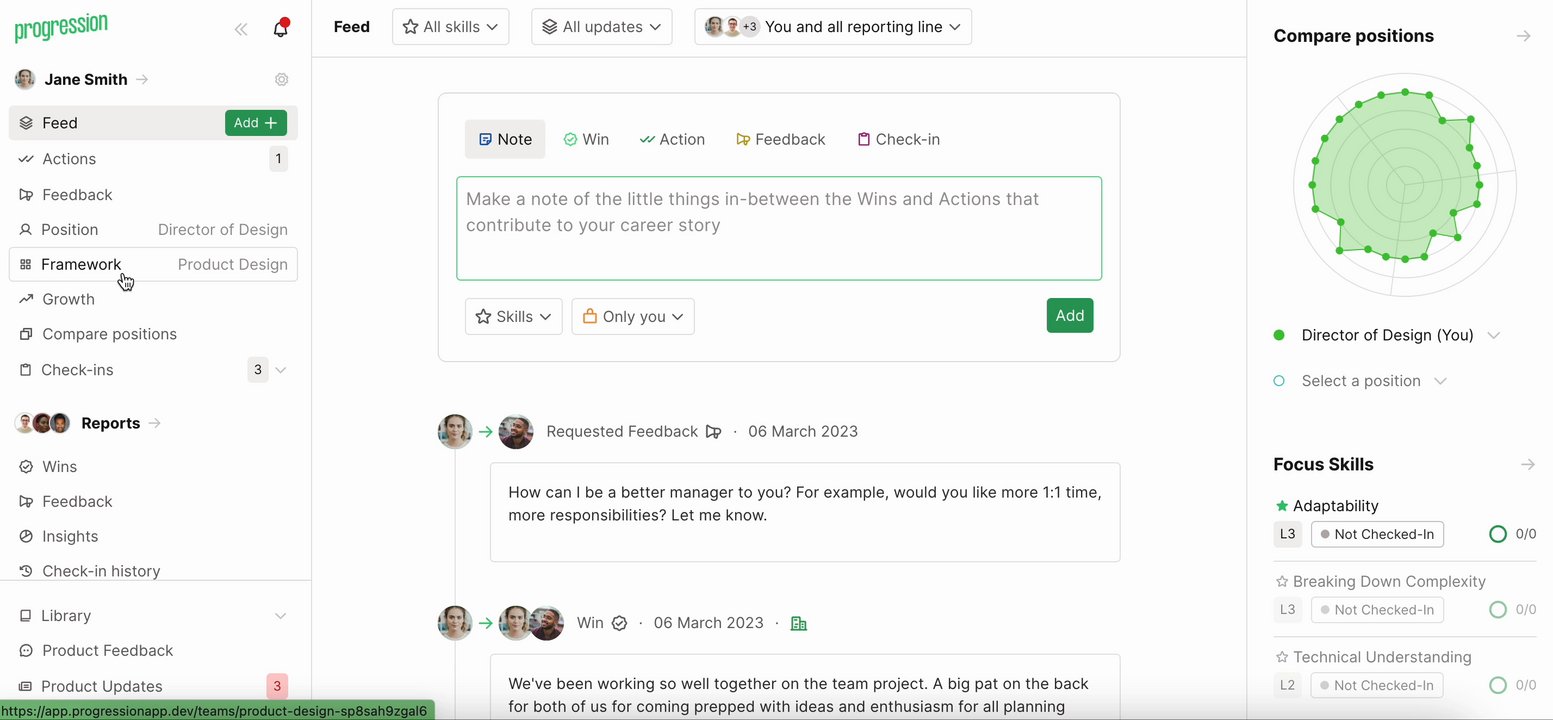Click the green Add button under note
The width and height of the screenshot is (1553, 720).
1069,316
